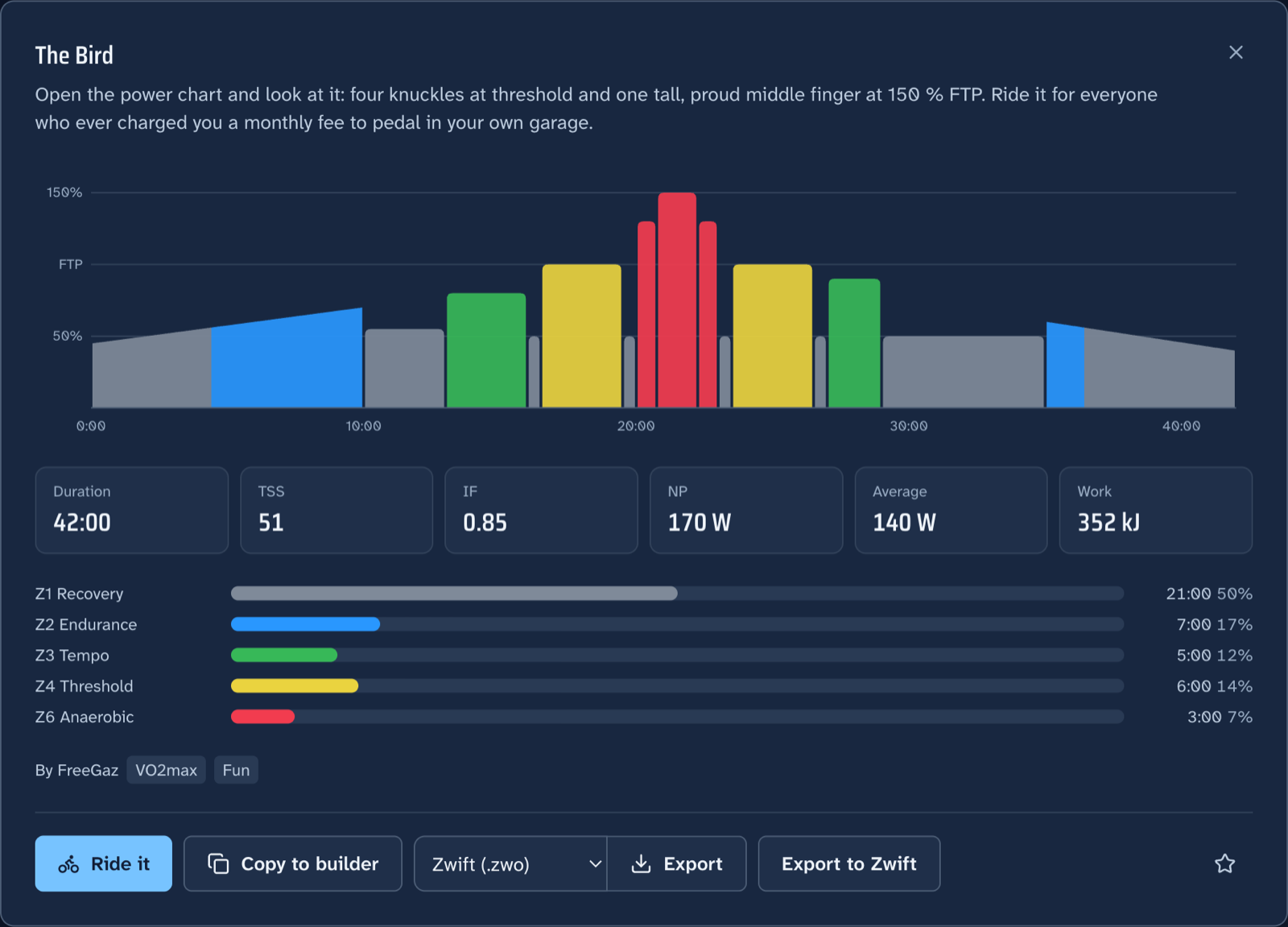Click the Z2 Endurance blue bar
This screenshot has width=1288, height=927.
[305, 624]
